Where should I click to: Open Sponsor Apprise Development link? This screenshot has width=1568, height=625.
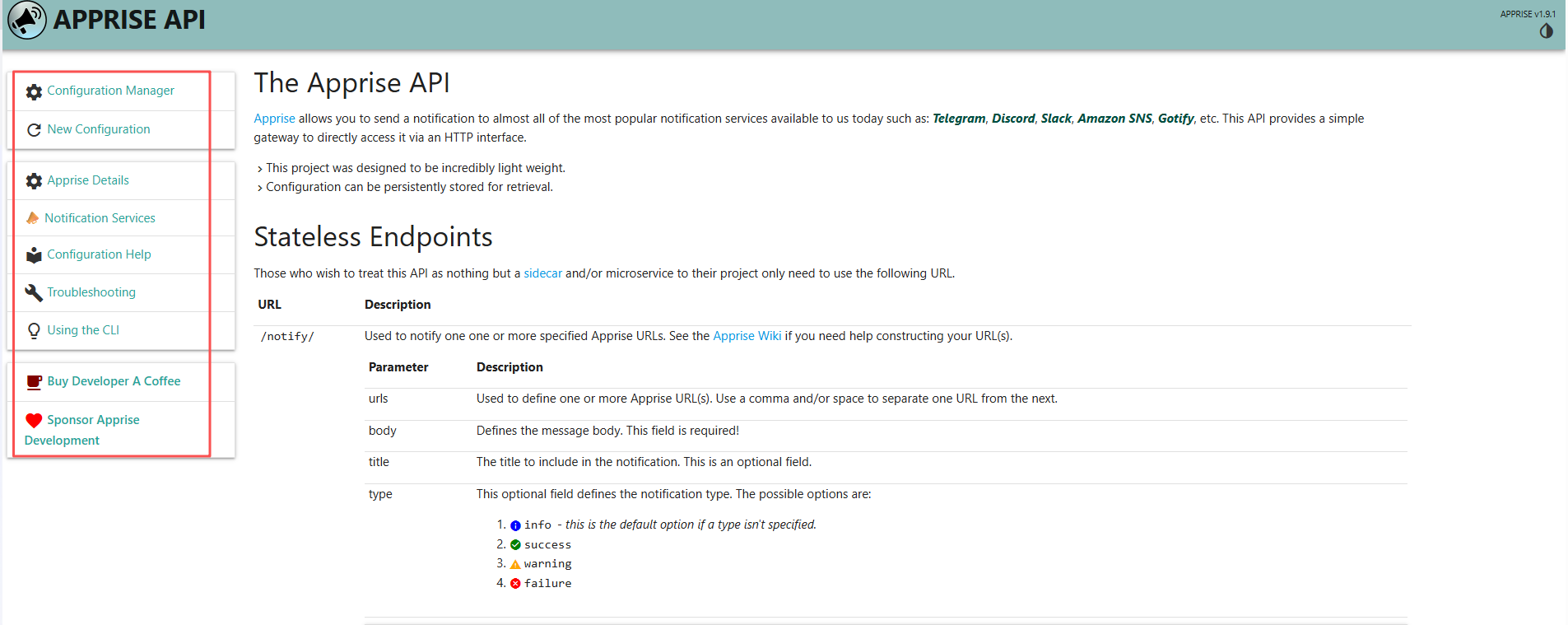[82, 430]
